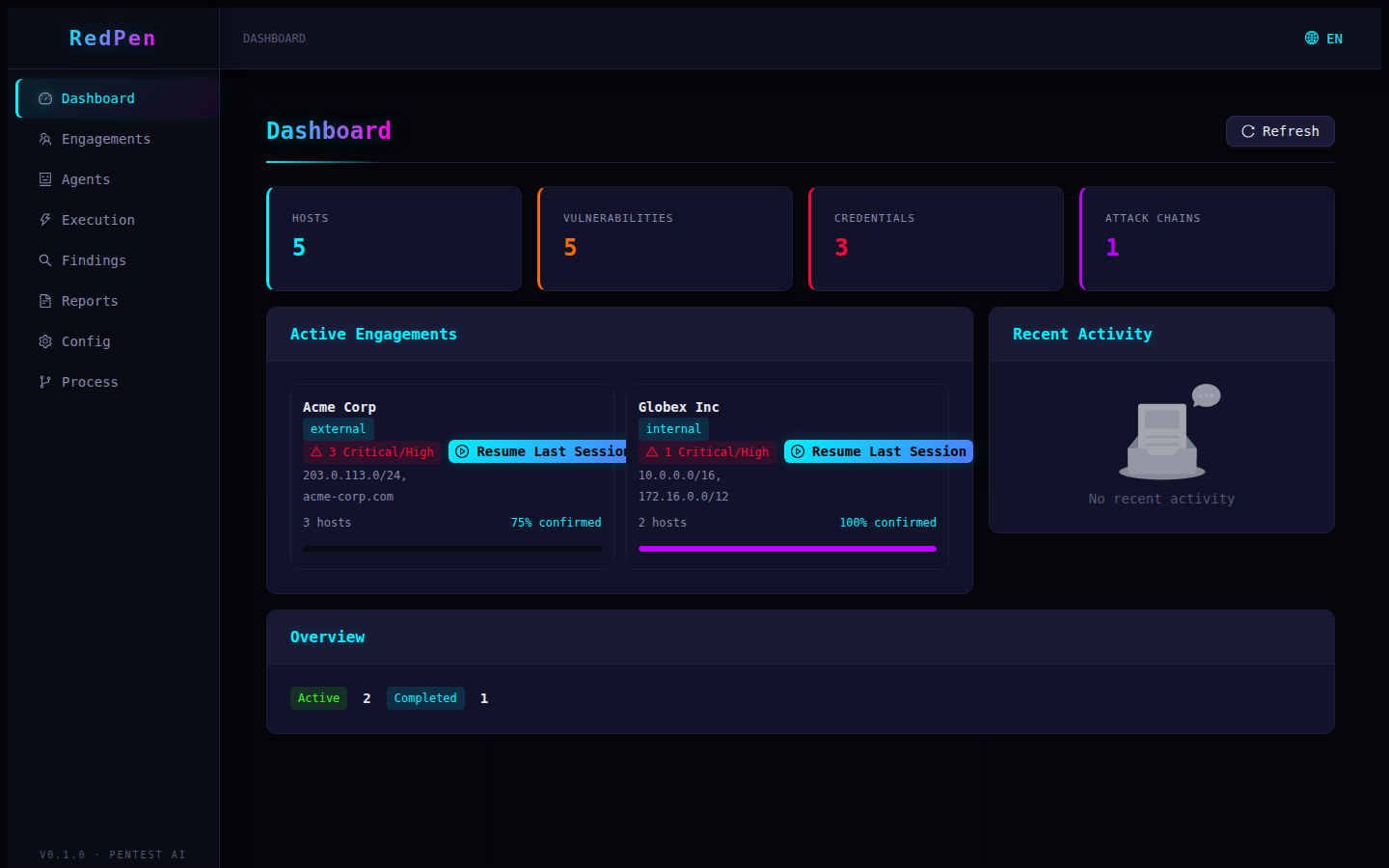Click the Reports document icon
1389x868 pixels.
click(45, 301)
